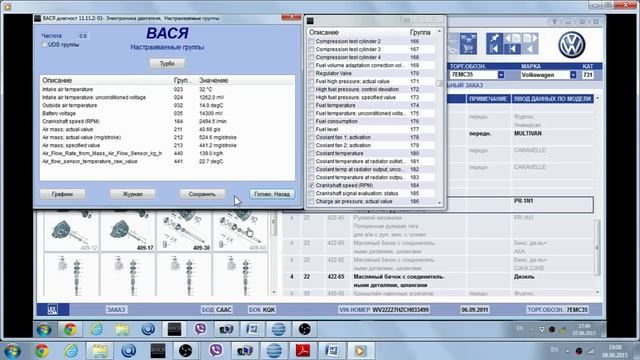Click the Группа column header in group list

click(x=420, y=32)
